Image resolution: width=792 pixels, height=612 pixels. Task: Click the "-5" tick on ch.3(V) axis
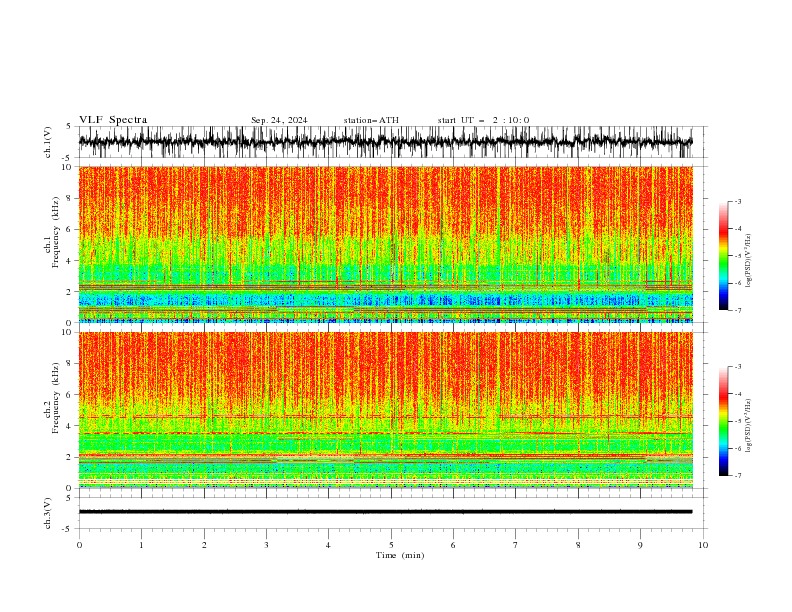pyautogui.click(x=67, y=529)
